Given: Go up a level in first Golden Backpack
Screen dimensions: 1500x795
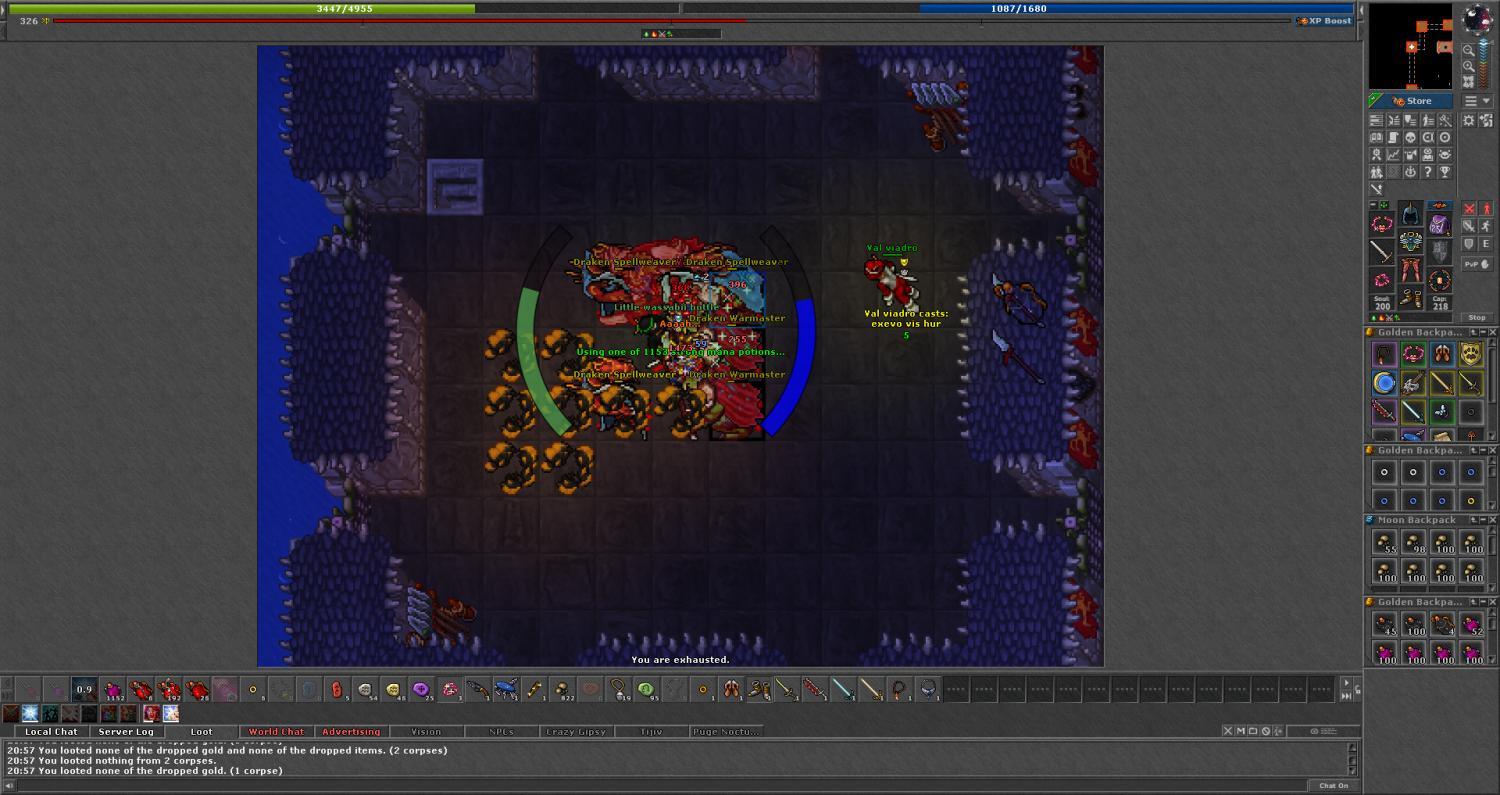Looking at the screenshot, I should [x=1474, y=332].
